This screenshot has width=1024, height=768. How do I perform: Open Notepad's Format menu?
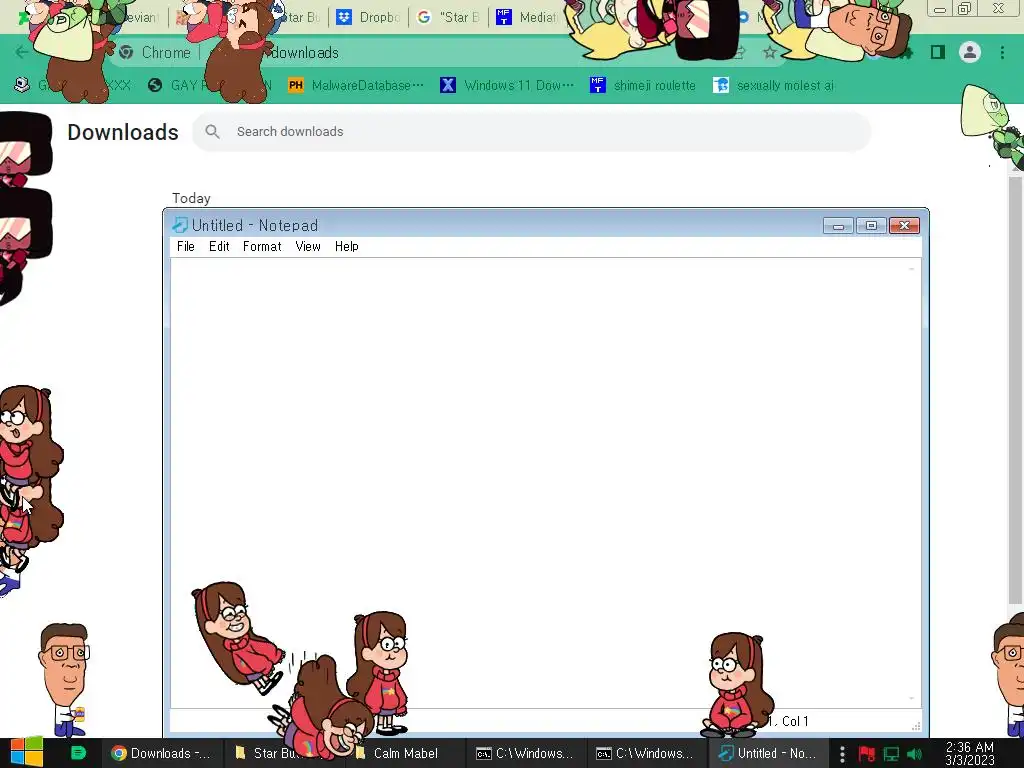pyautogui.click(x=262, y=246)
